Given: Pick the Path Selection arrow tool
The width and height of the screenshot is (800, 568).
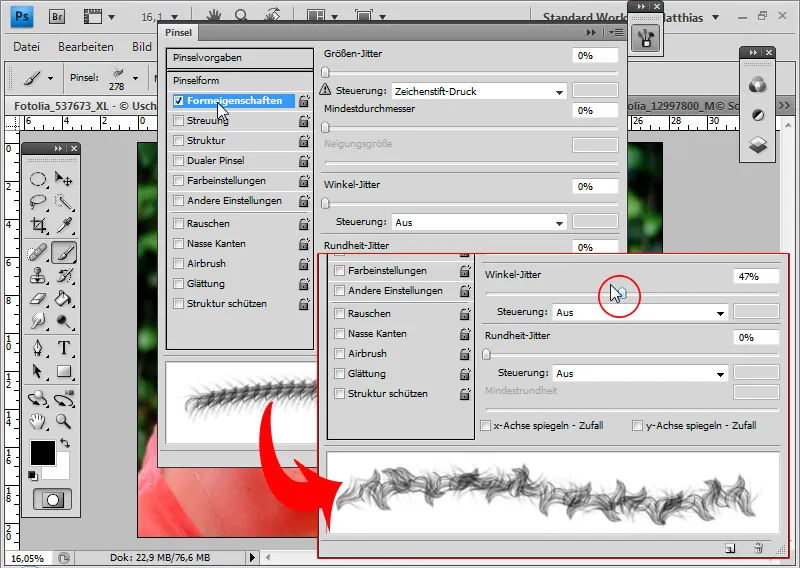Looking at the screenshot, I should [38, 371].
